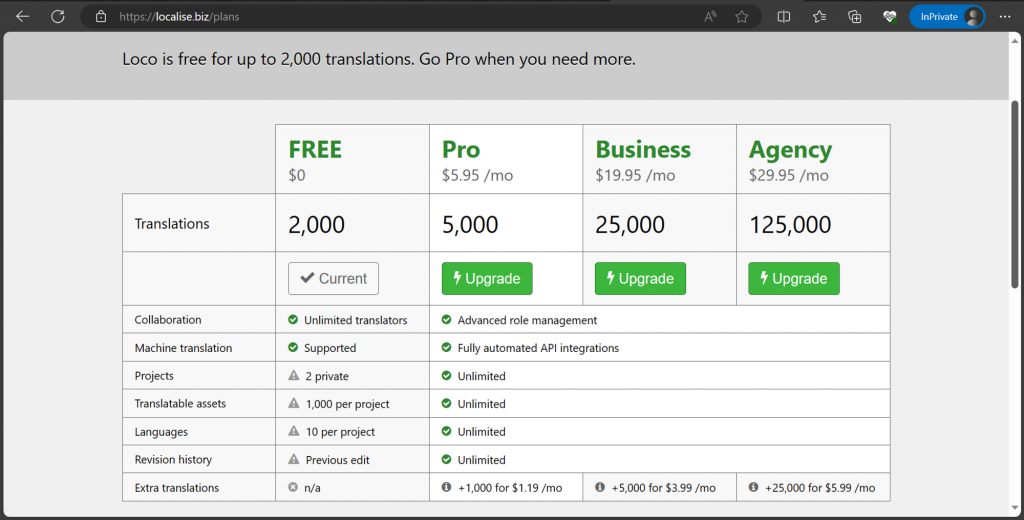Upgrade to the Business plan
This screenshot has width=1024, height=520.
coord(640,278)
